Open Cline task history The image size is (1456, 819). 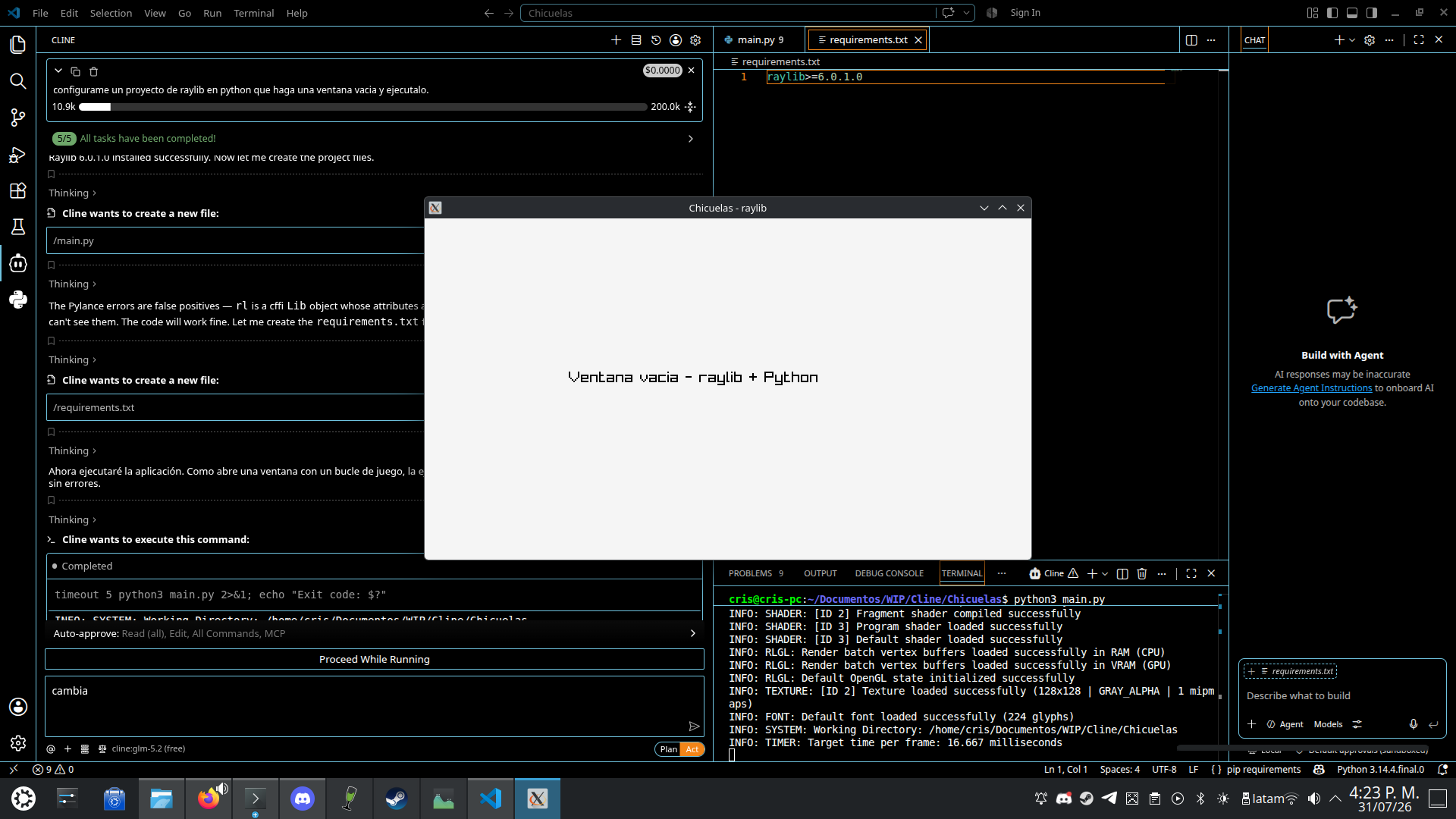tap(656, 40)
